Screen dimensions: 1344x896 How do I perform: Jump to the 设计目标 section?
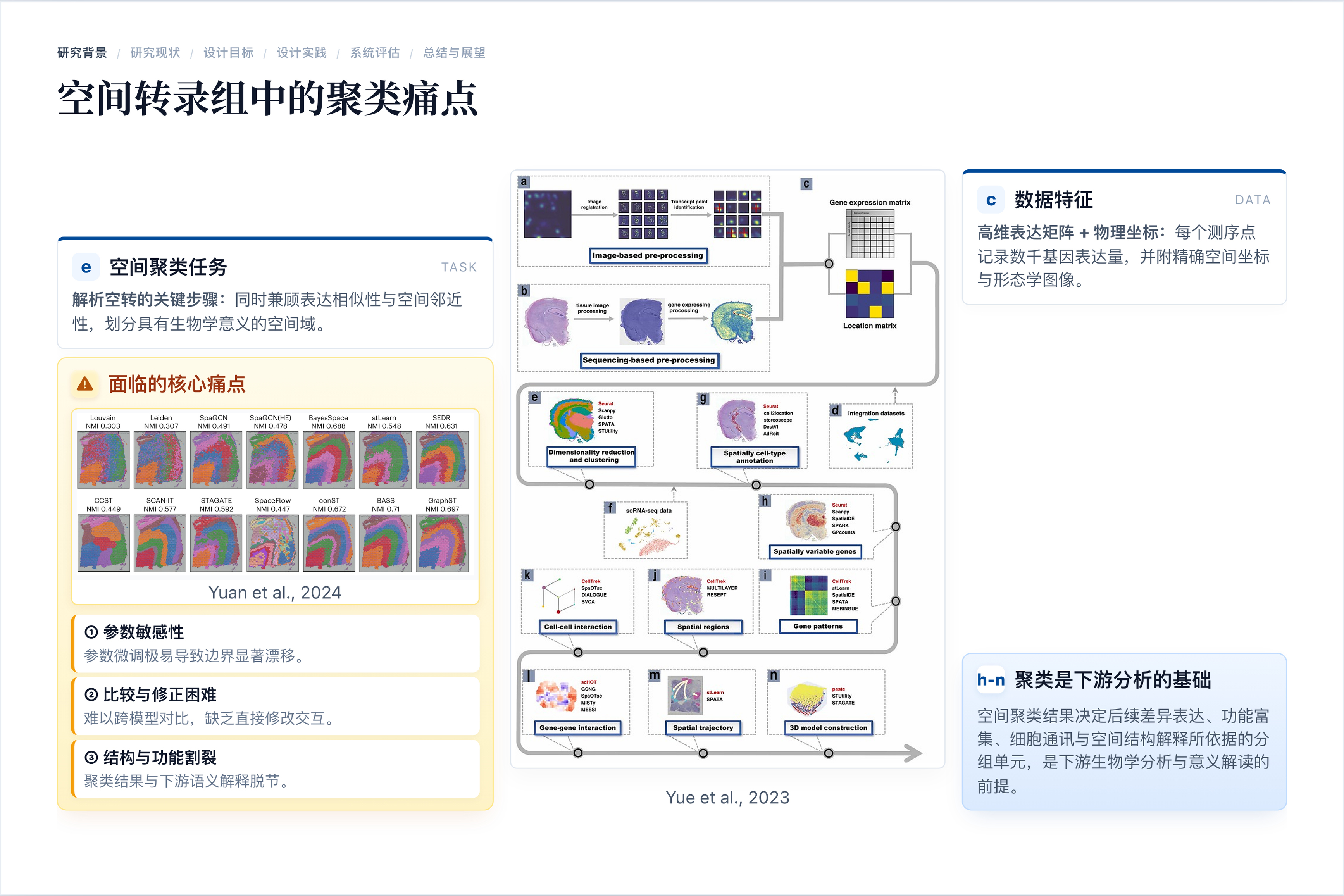229,53
